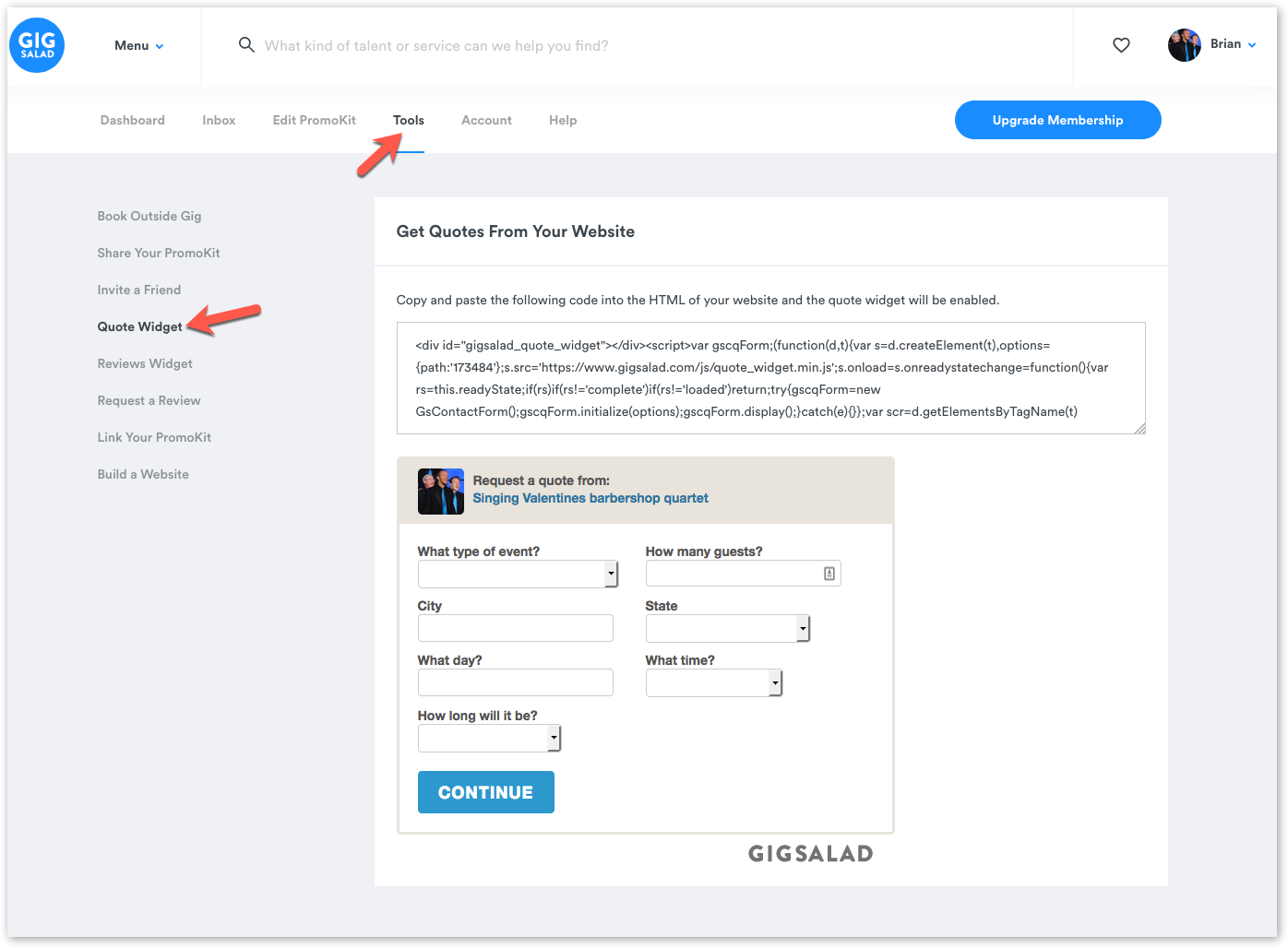Image resolution: width=1288 pixels, height=948 pixels.
Task: Switch to Edit PromoKit tab
Action: click(315, 120)
